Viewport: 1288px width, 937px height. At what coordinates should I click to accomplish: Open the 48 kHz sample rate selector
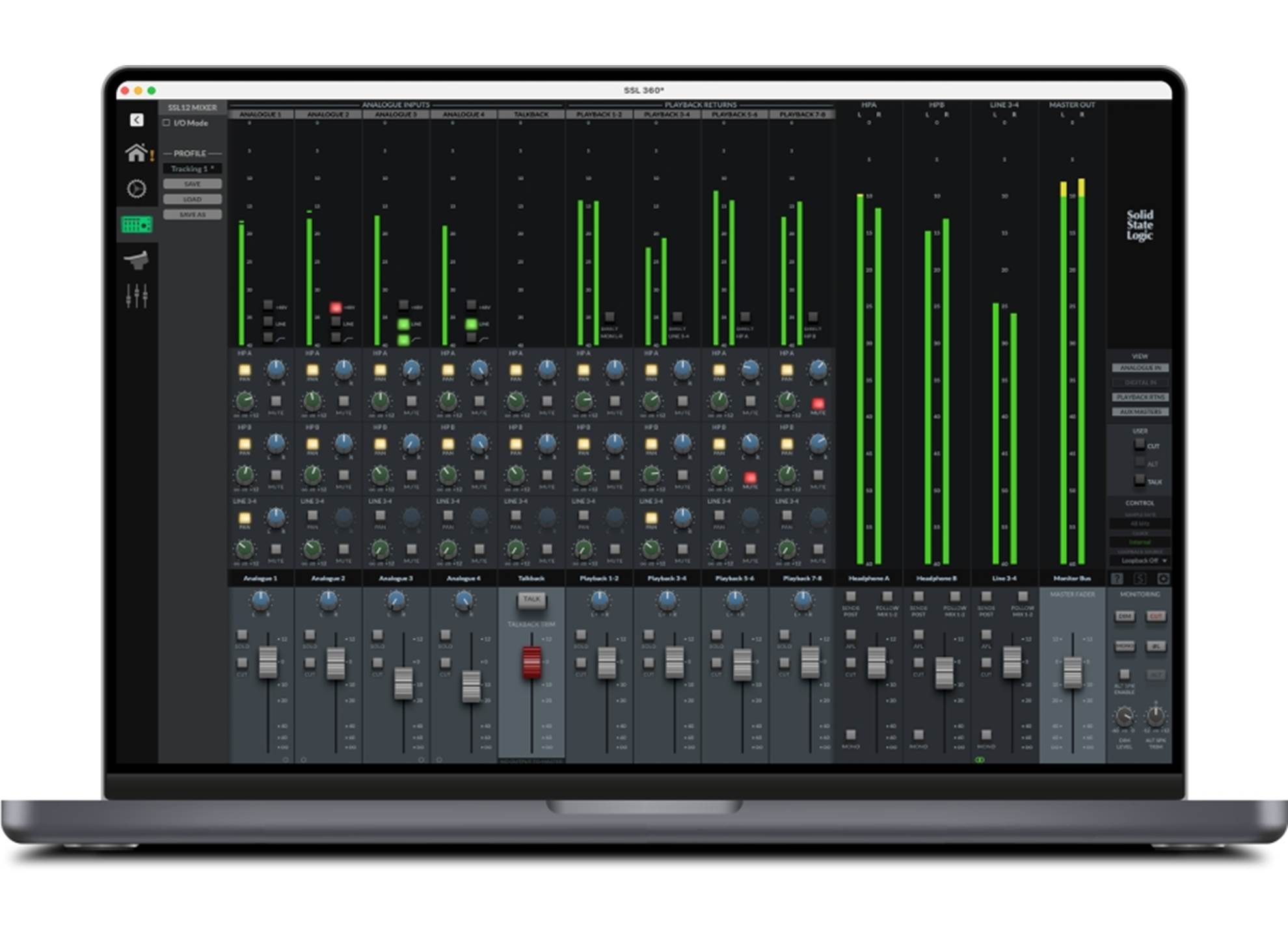pos(1140,523)
